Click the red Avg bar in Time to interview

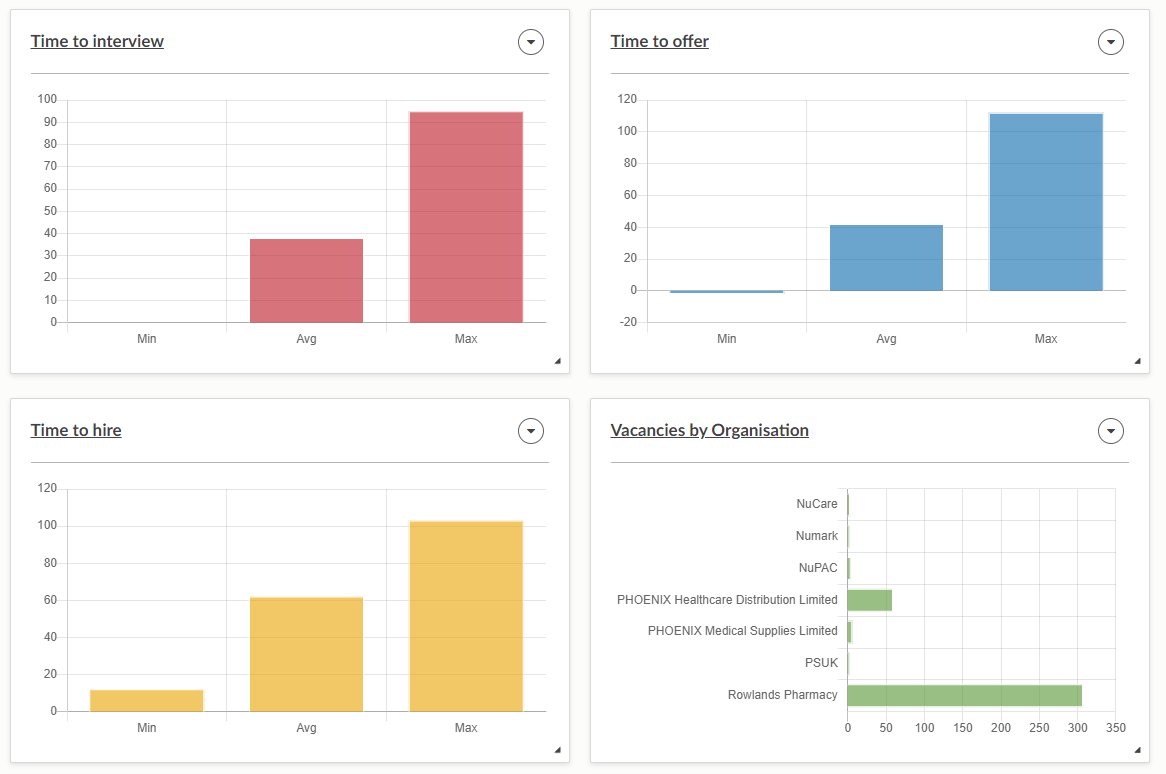[306, 281]
